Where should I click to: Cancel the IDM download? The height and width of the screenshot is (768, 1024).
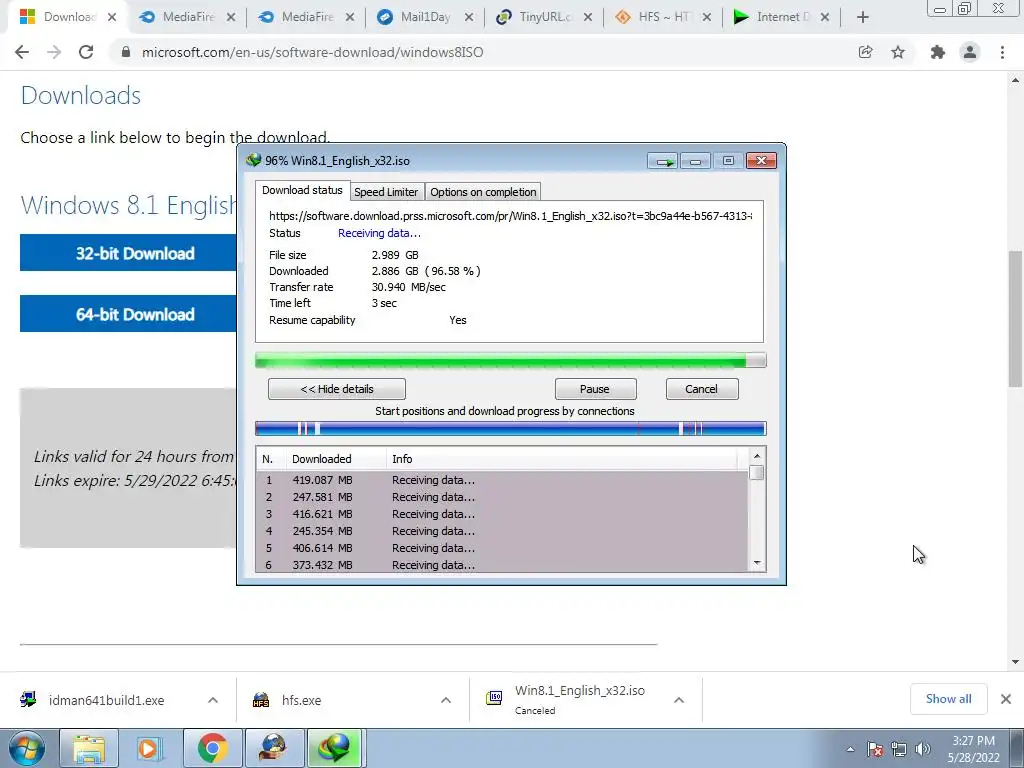click(x=702, y=389)
